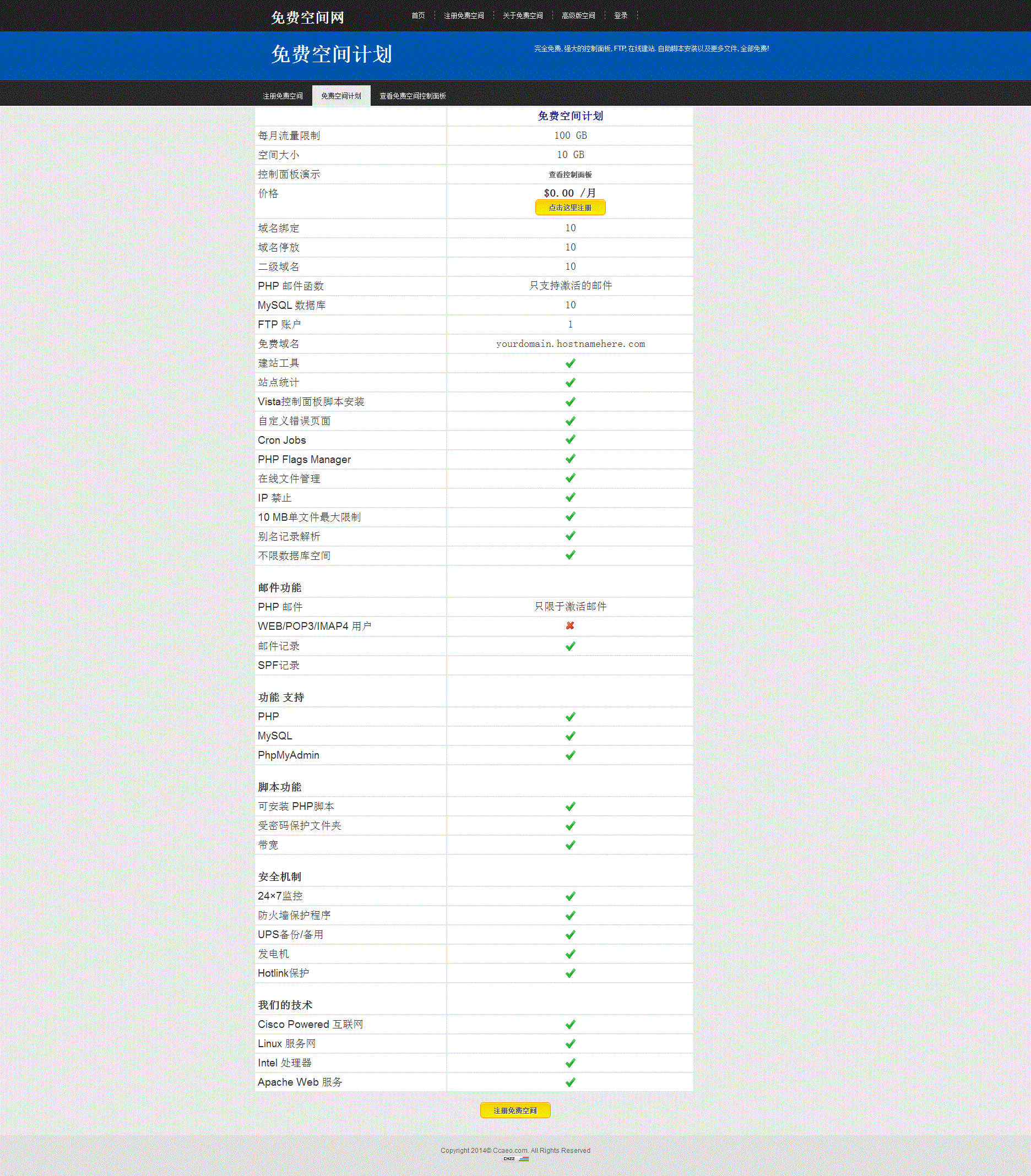Click the check mark in the MySQL row
This screenshot has width=1031, height=1176.
570,736
